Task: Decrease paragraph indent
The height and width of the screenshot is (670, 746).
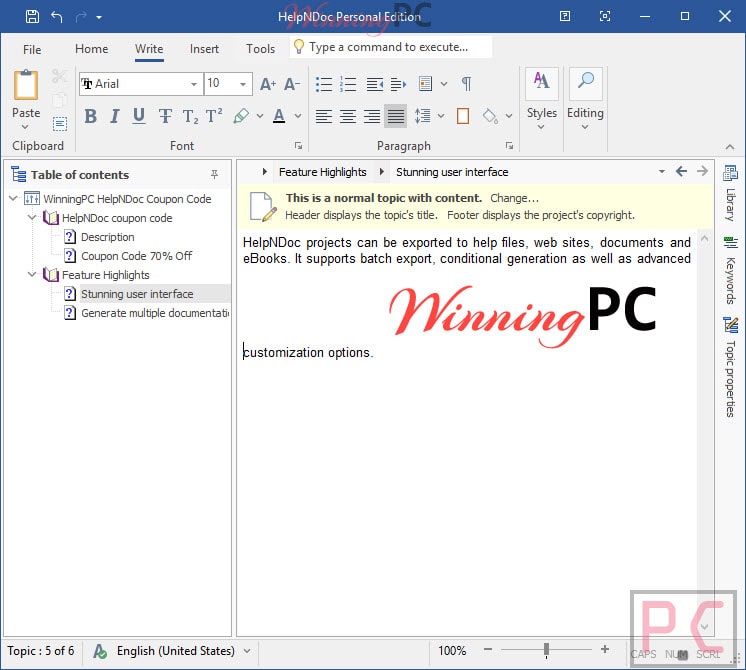Action: 374,84
